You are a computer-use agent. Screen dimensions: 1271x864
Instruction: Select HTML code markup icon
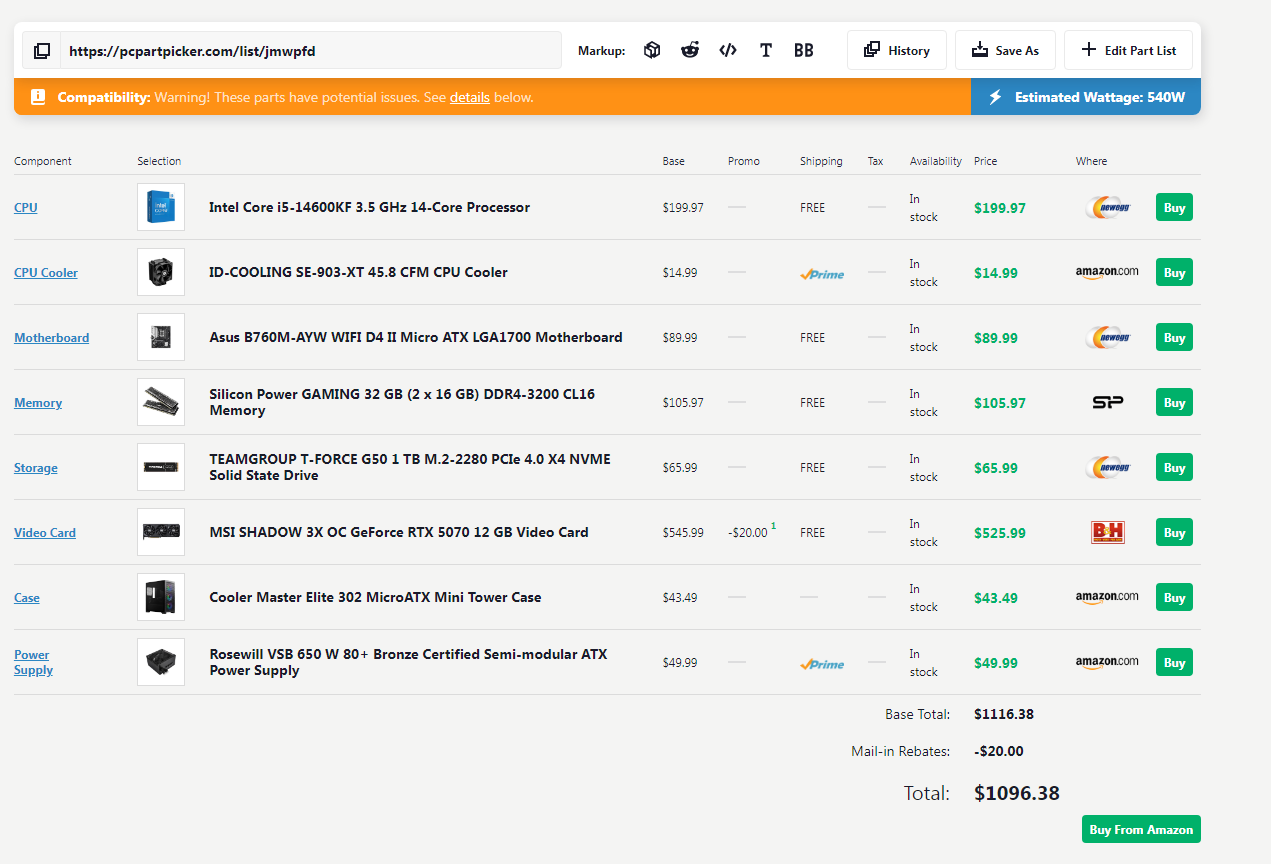coord(728,50)
